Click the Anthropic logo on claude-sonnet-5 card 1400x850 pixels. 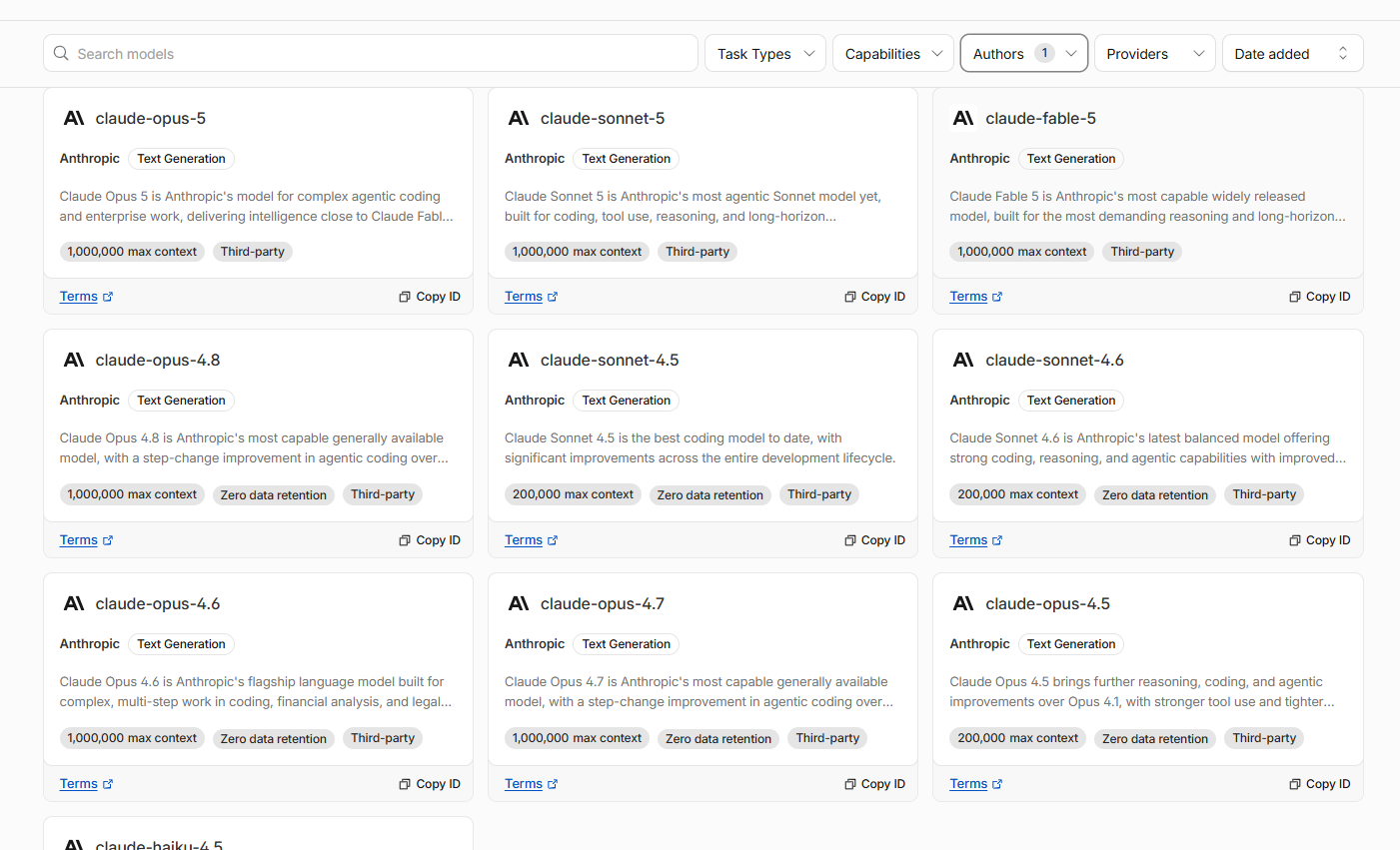click(519, 118)
